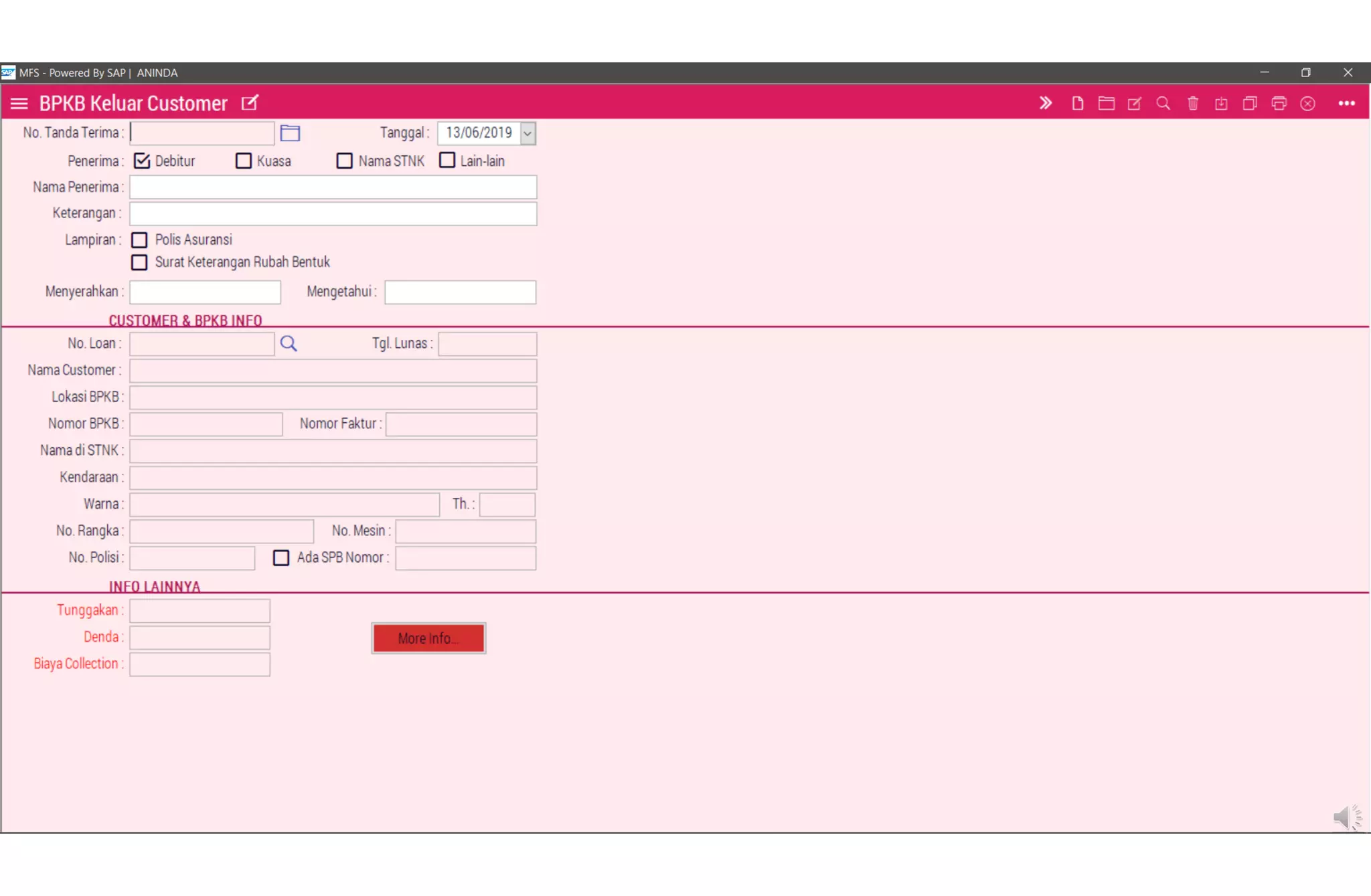Click the save download icon in toolbar
The image size is (1371, 896).
(1221, 103)
